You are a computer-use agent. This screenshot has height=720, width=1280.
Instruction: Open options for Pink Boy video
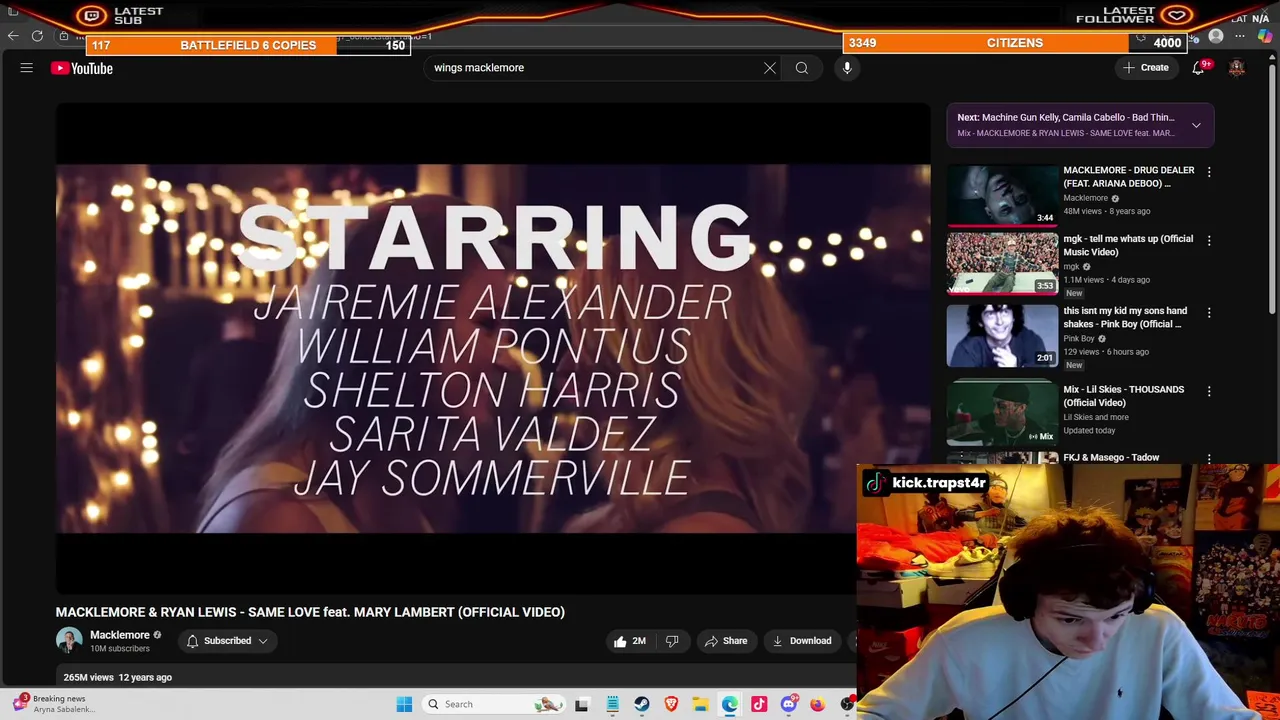[x=1209, y=313]
